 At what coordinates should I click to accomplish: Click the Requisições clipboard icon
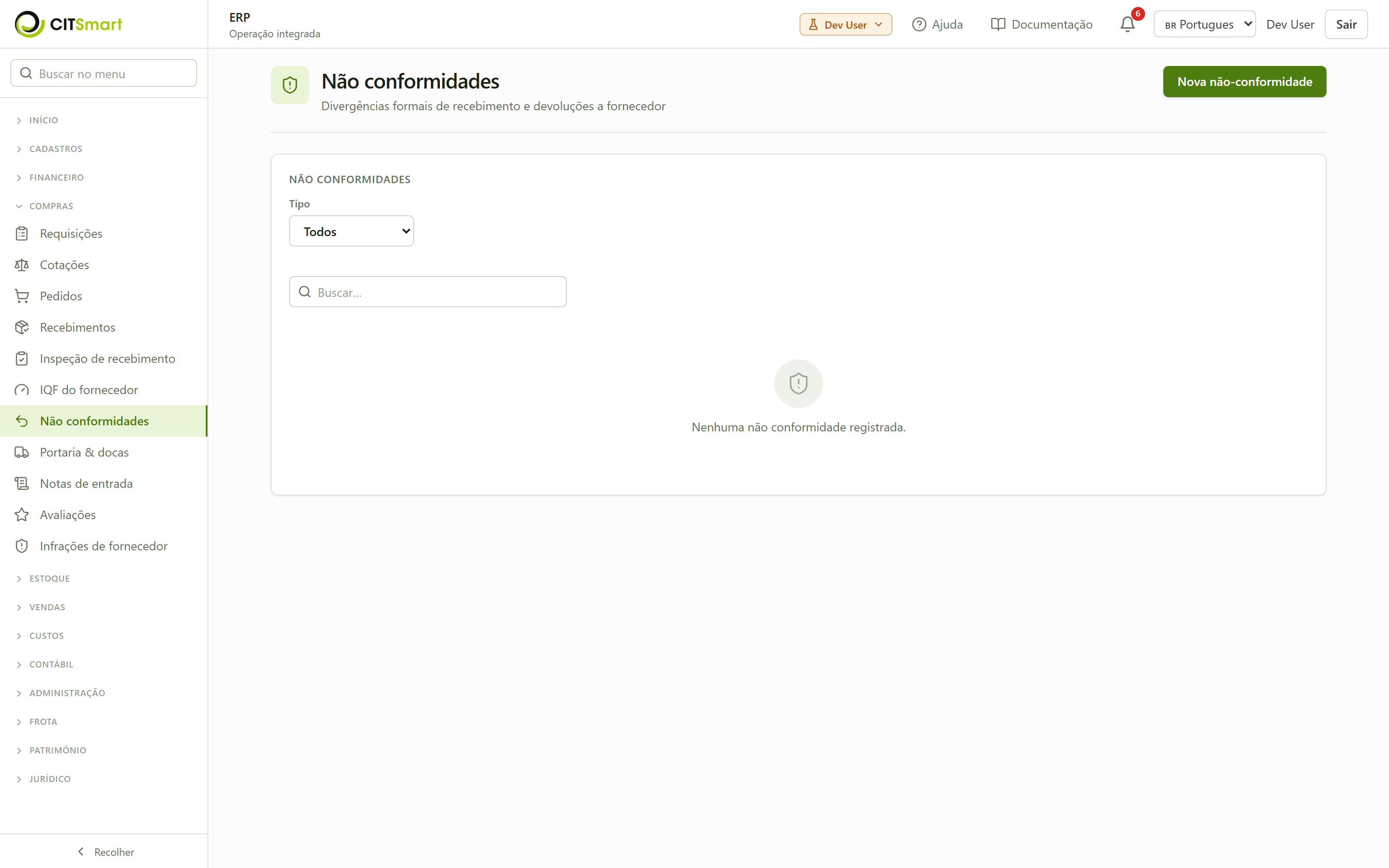[22, 233]
